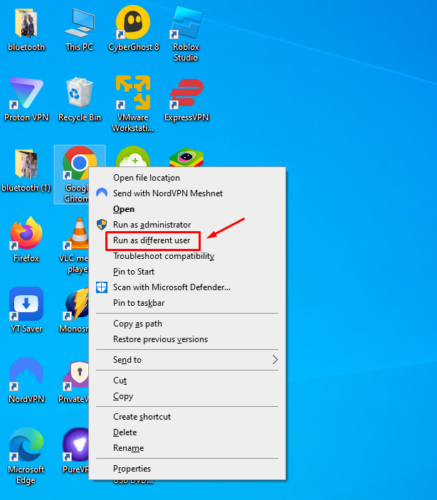Choose Open file location
Viewport: 437px width, 500px height.
pos(187,178)
